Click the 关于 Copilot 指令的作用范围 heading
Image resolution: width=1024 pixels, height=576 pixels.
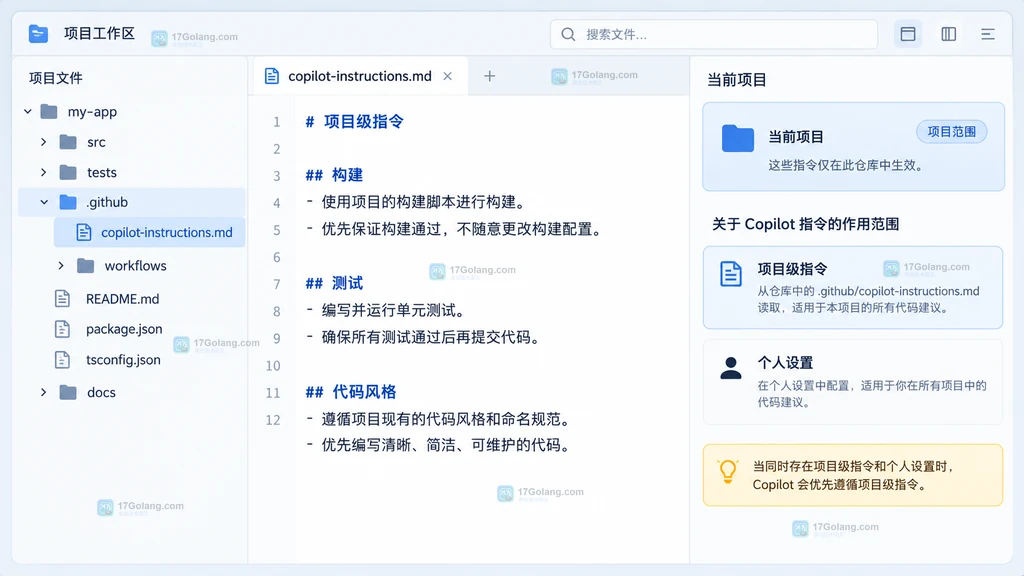tap(805, 224)
